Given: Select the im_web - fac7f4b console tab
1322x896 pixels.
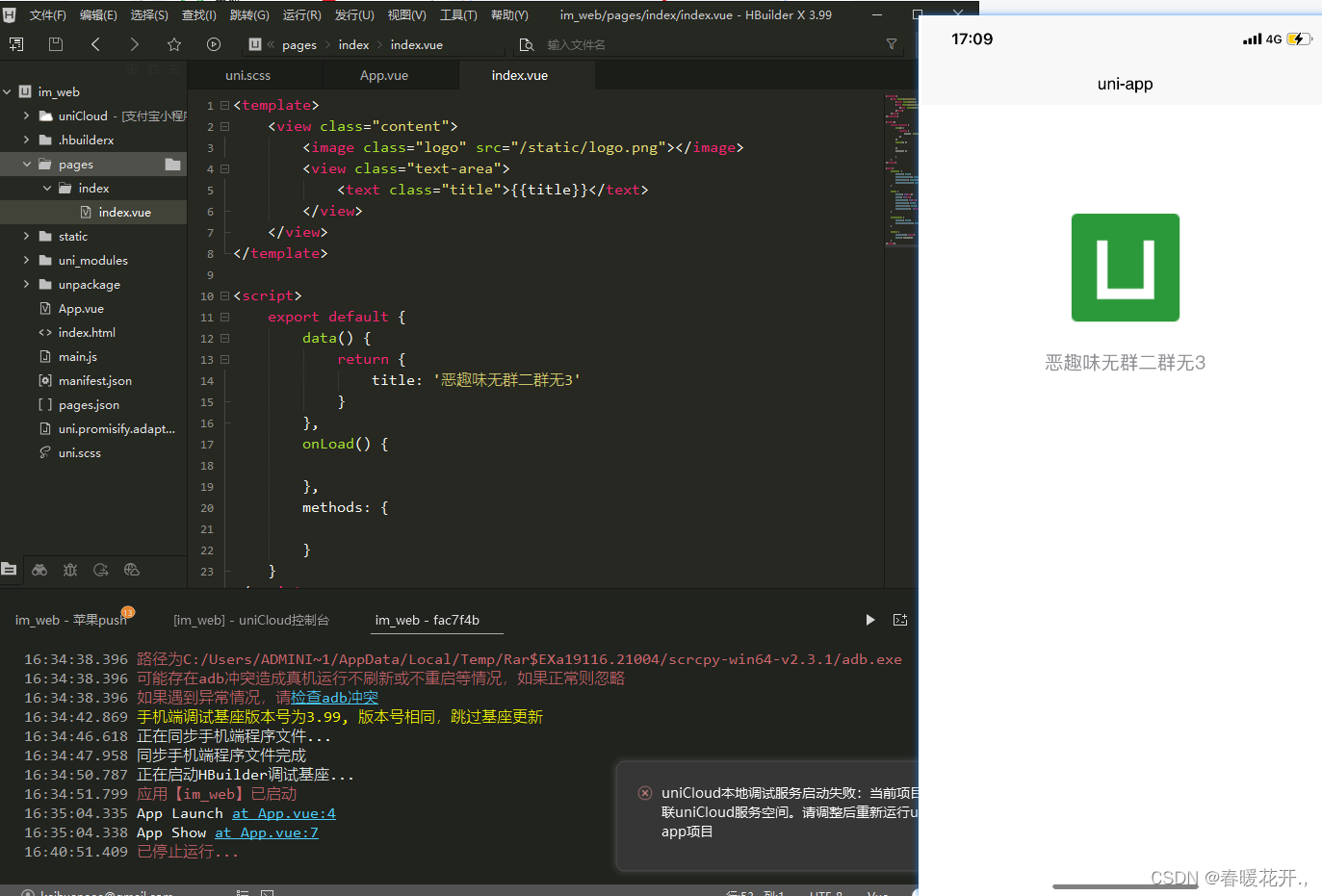Looking at the screenshot, I should 428,620.
